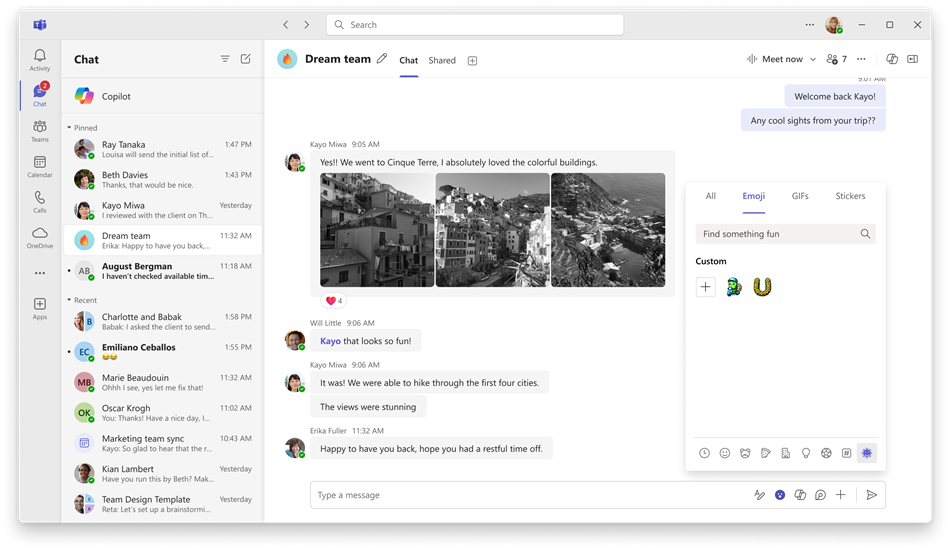This screenshot has height=550, width=950.
Task: Add a custom emoji with plus button
Action: coord(705,287)
